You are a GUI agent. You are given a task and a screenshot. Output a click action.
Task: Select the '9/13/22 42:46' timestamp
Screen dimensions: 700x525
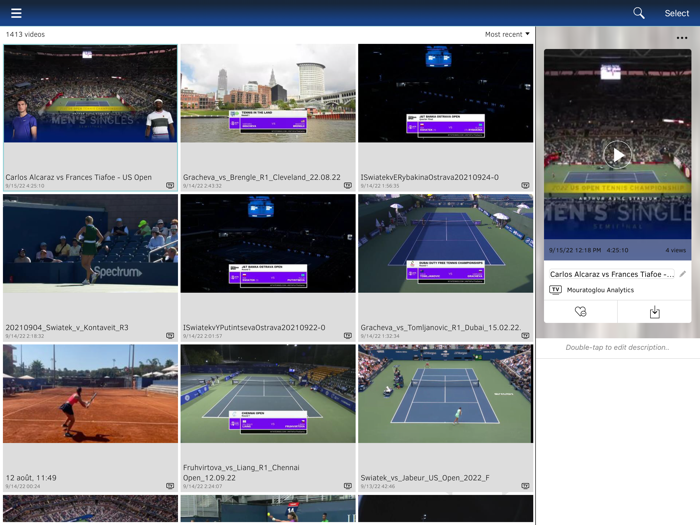pos(378,486)
